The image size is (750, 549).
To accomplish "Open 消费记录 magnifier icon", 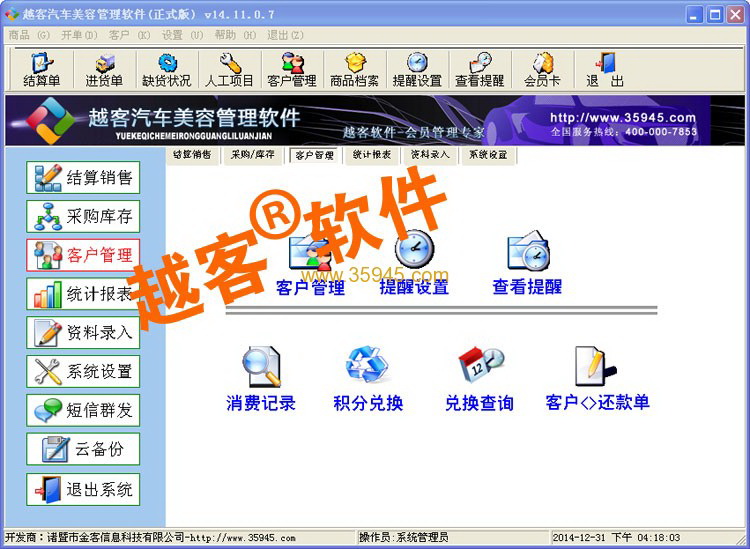I will tap(261, 379).
